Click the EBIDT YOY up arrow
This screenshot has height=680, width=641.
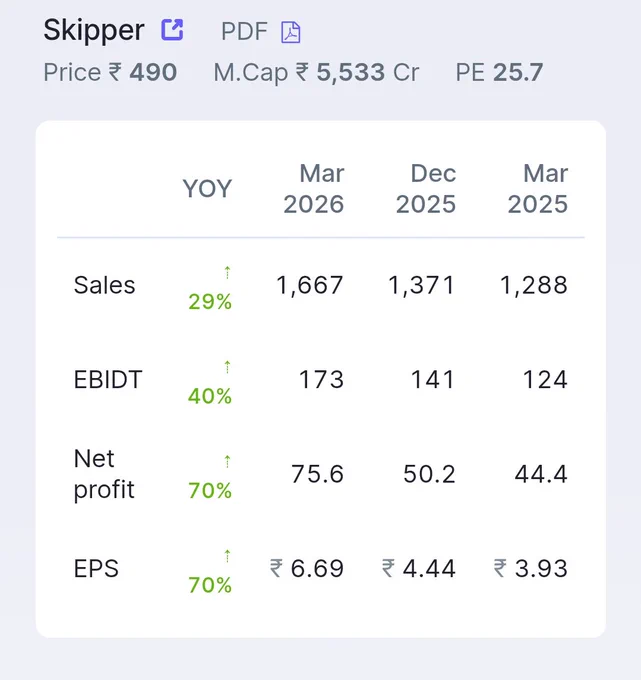(x=227, y=367)
